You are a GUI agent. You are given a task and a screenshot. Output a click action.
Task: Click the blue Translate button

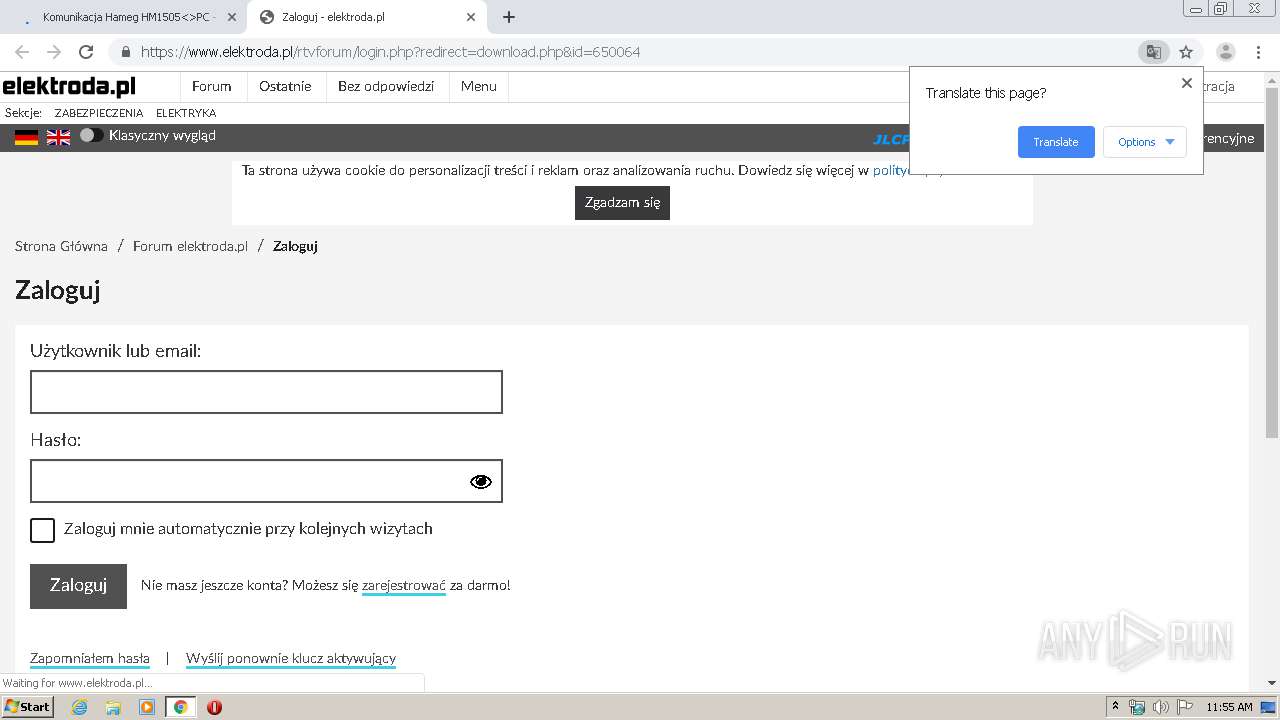coord(1056,142)
